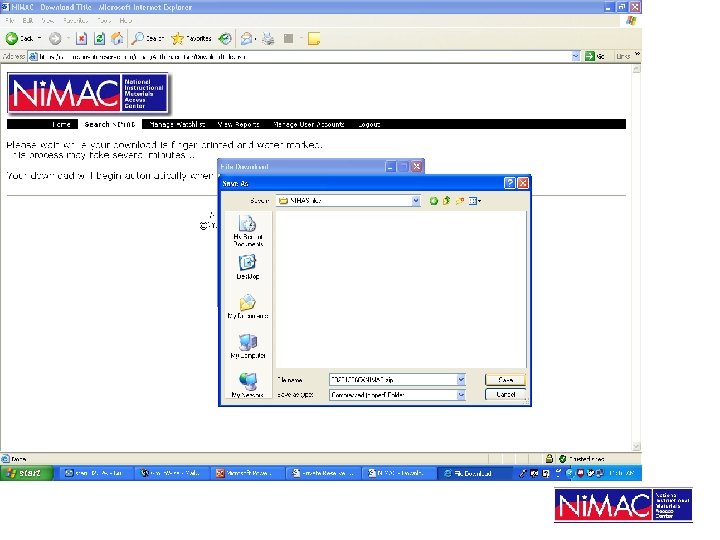This screenshot has width=720, height=540.
Task: Open Manage Watchlist in NIMAC navigation
Action: pyautogui.click(x=177, y=124)
